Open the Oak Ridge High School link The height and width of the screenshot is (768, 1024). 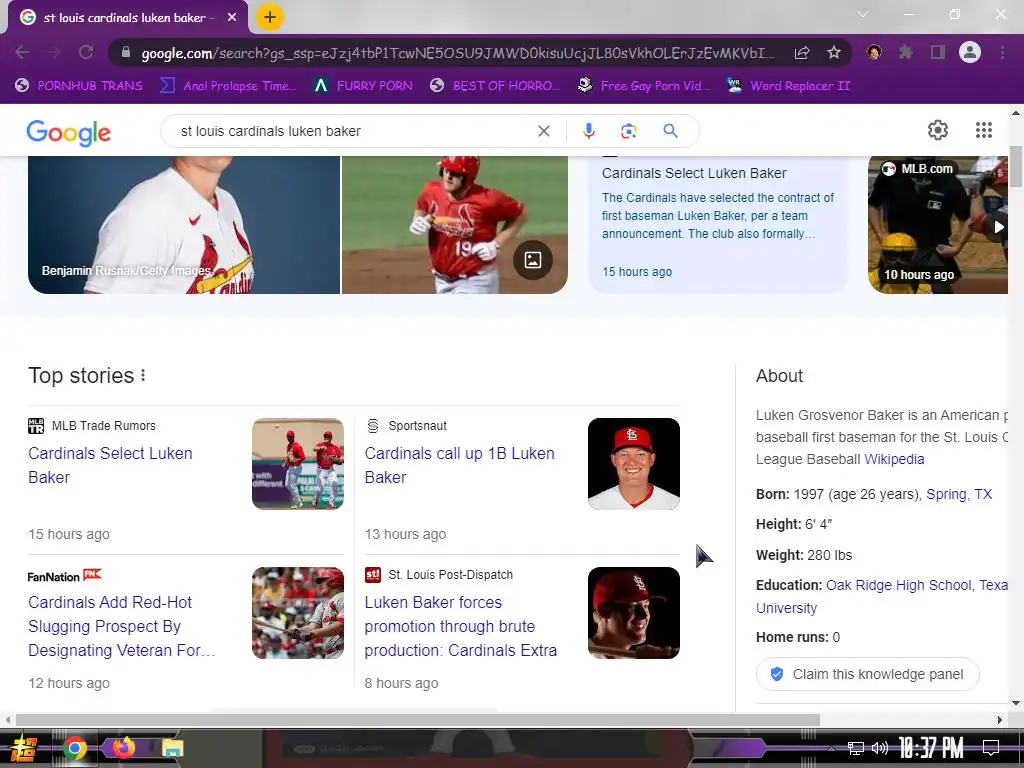898,585
